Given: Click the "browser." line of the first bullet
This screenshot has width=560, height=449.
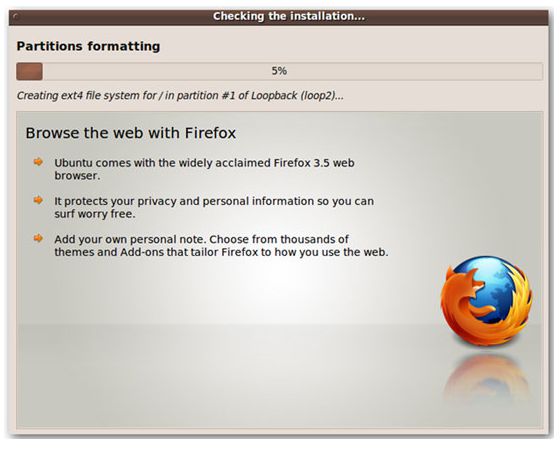Looking at the screenshot, I should pos(77,176).
